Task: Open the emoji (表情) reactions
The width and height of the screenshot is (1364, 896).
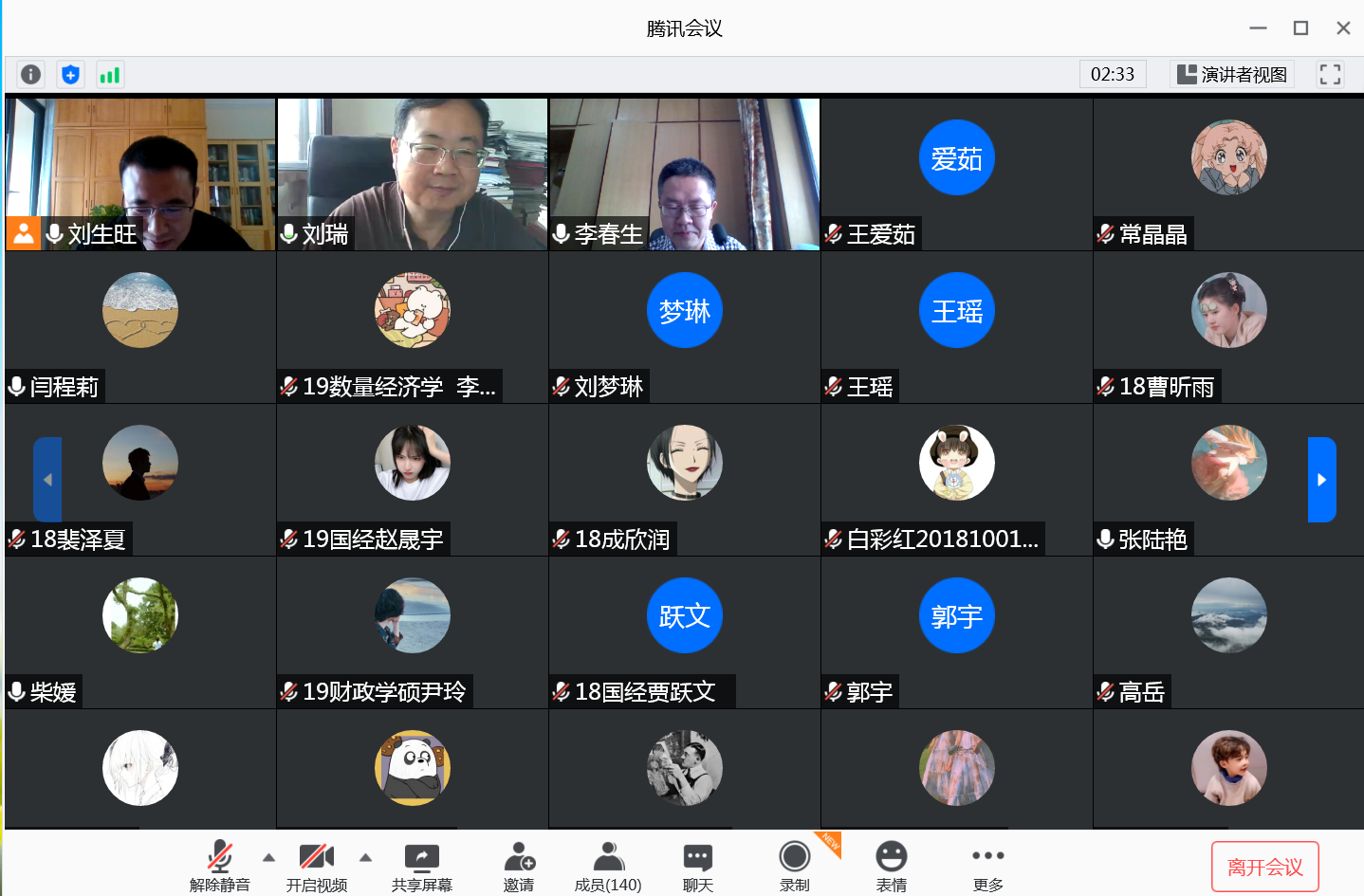Action: tap(891, 866)
